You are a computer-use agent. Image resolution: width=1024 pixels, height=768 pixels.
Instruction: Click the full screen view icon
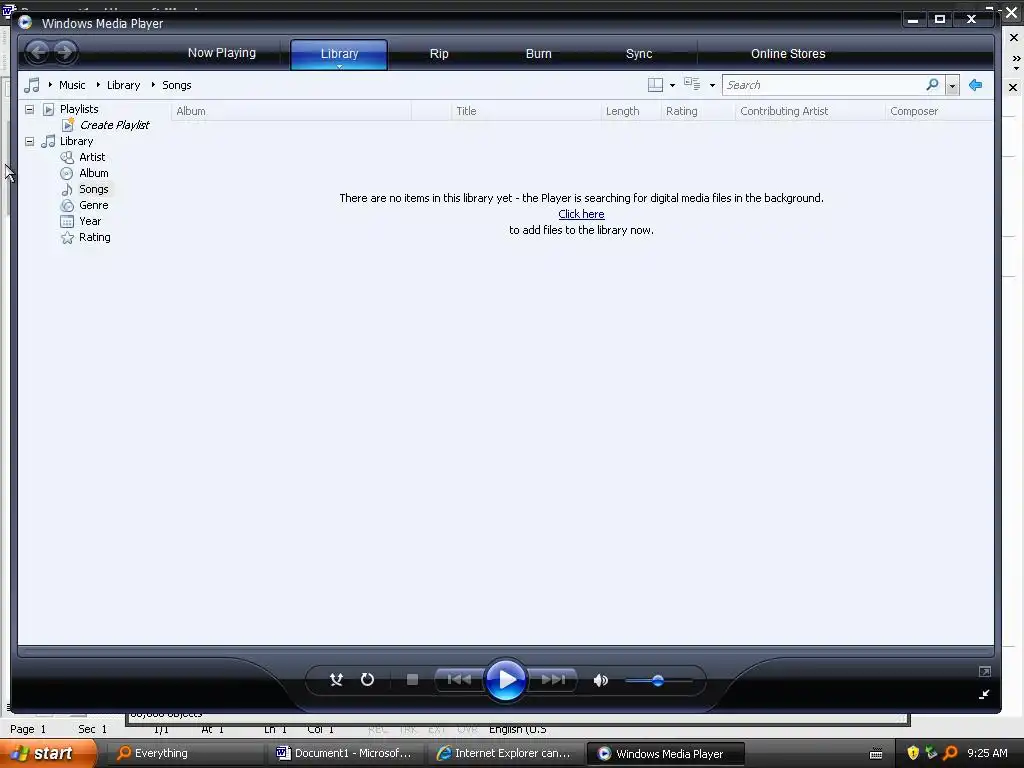[x=985, y=671]
